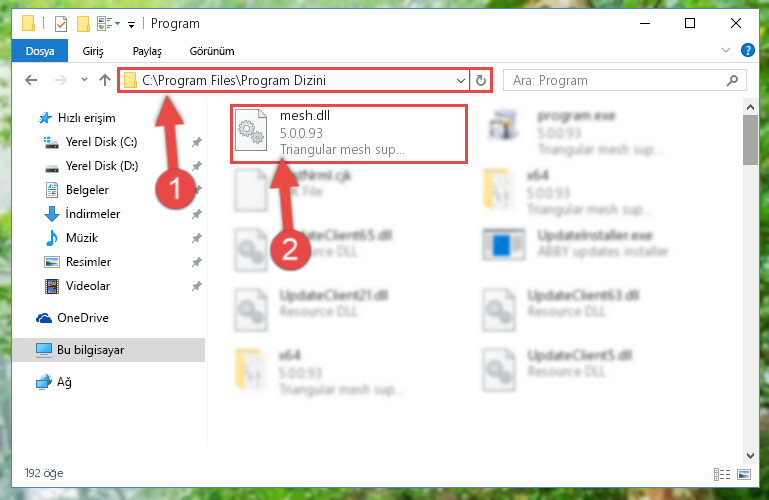Switch to details view layout icon

(x=721, y=474)
